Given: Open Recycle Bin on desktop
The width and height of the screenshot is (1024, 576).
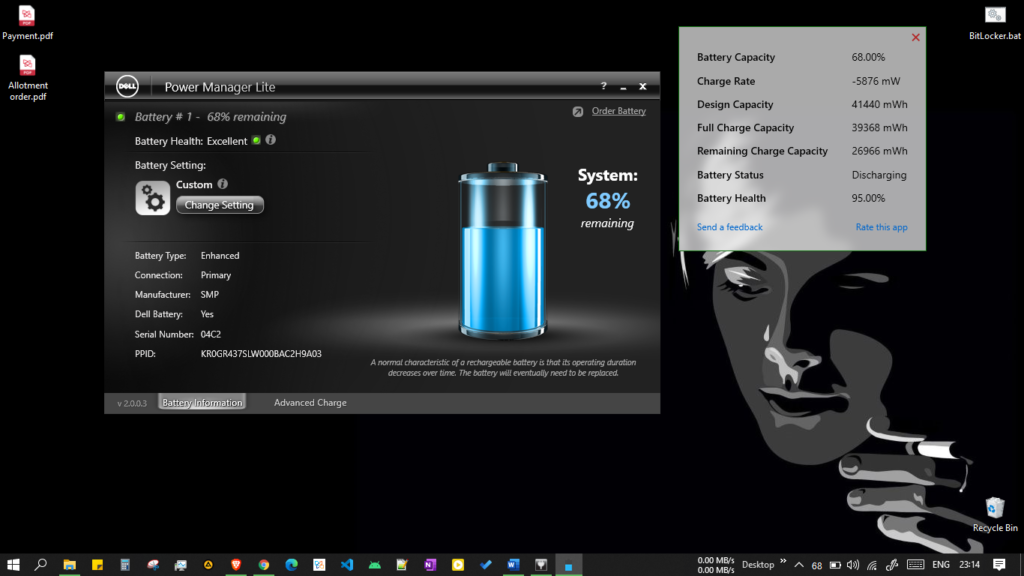Looking at the screenshot, I should [994, 508].
